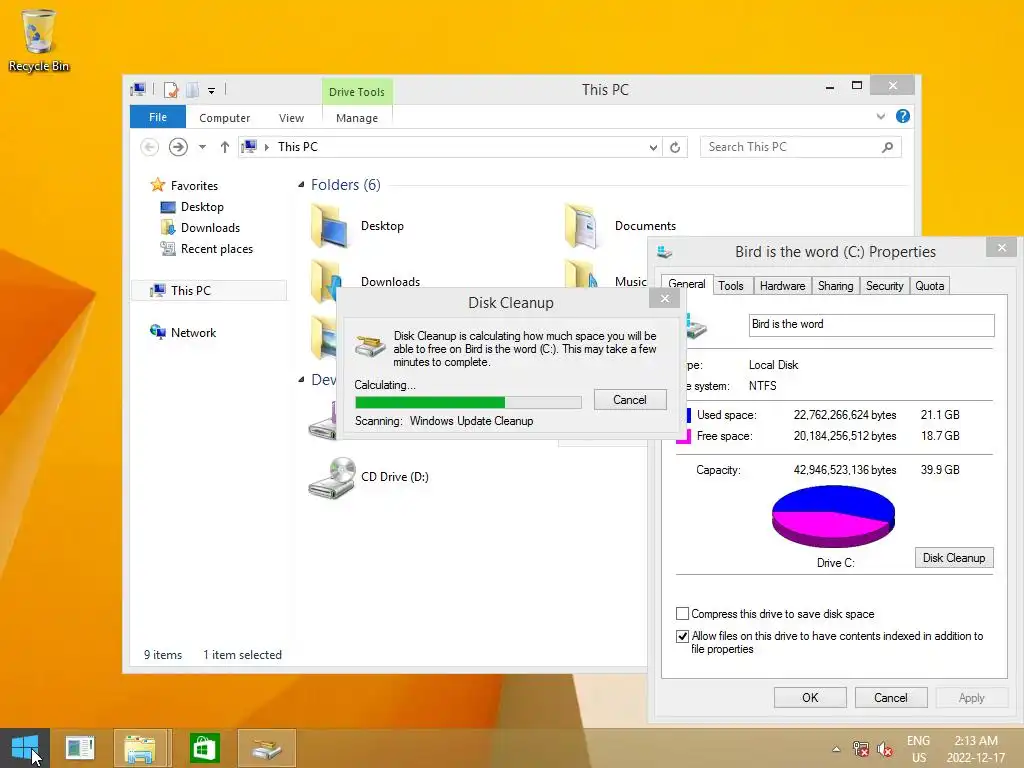Screen dimensions: 1024x768
Task: Click the Properties dialog title bar drive icon
Action: 665,251
